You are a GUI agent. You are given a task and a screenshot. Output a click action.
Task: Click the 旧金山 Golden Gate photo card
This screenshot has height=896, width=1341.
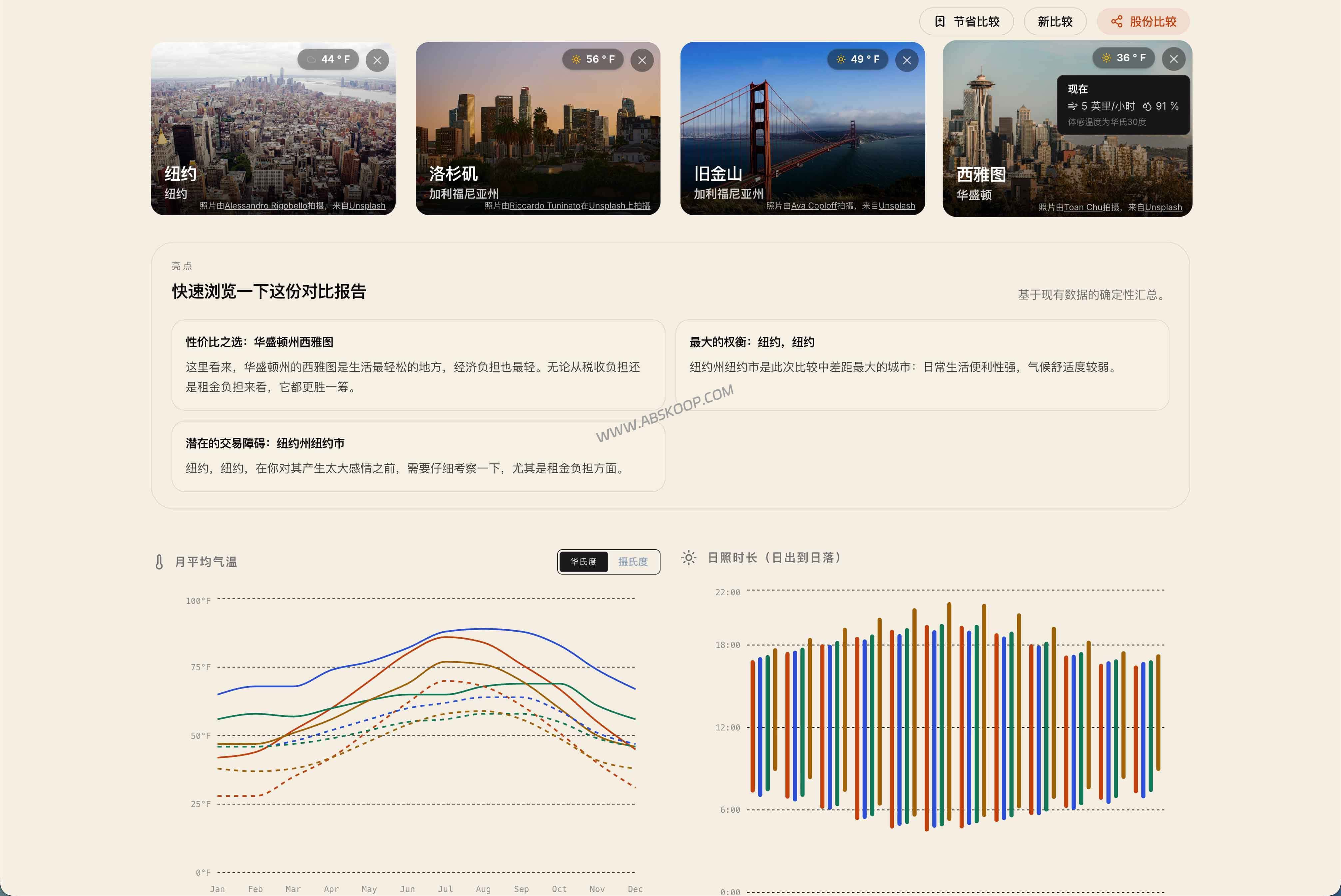click(802, 129)
